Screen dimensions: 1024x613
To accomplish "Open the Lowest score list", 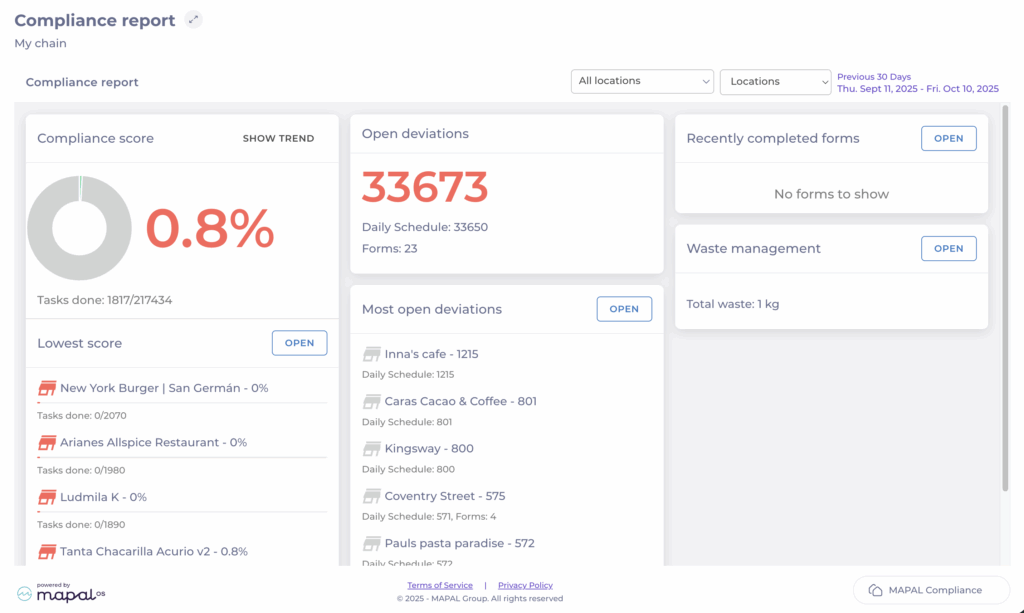I will click(299, 343).
